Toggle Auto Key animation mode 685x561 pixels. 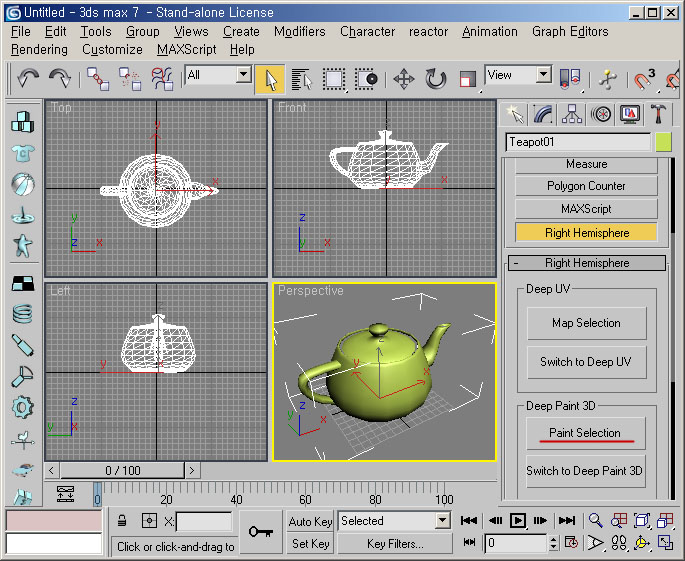[310, 521]
